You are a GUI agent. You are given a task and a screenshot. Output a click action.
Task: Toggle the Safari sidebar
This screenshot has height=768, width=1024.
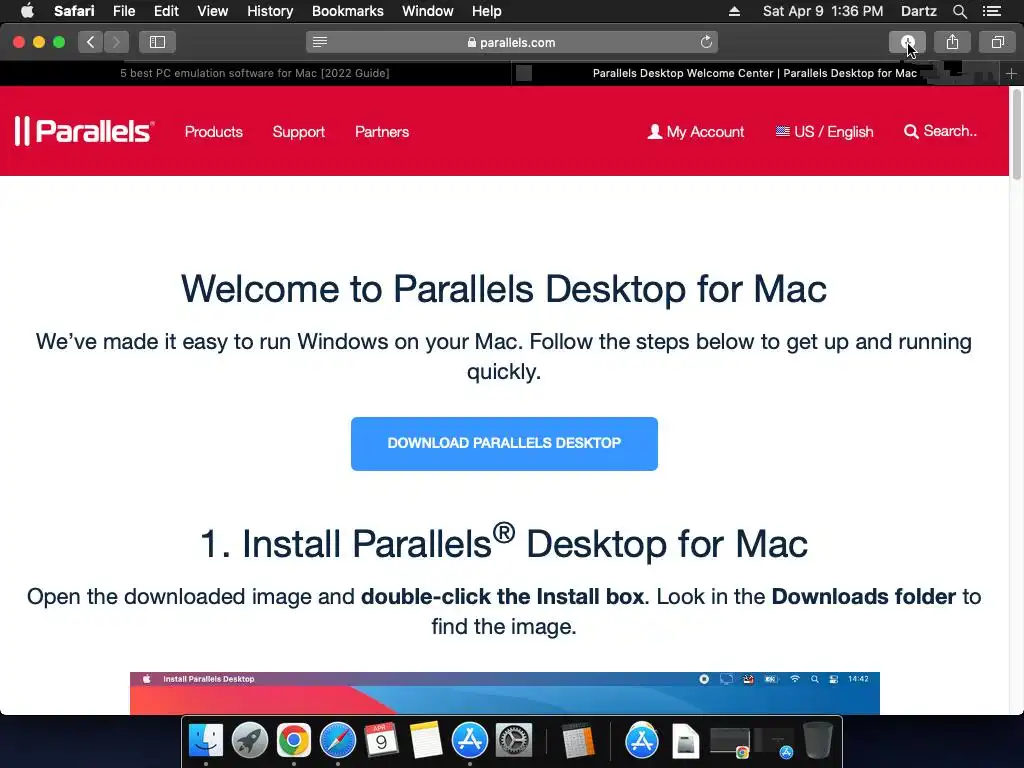(157, 42)
